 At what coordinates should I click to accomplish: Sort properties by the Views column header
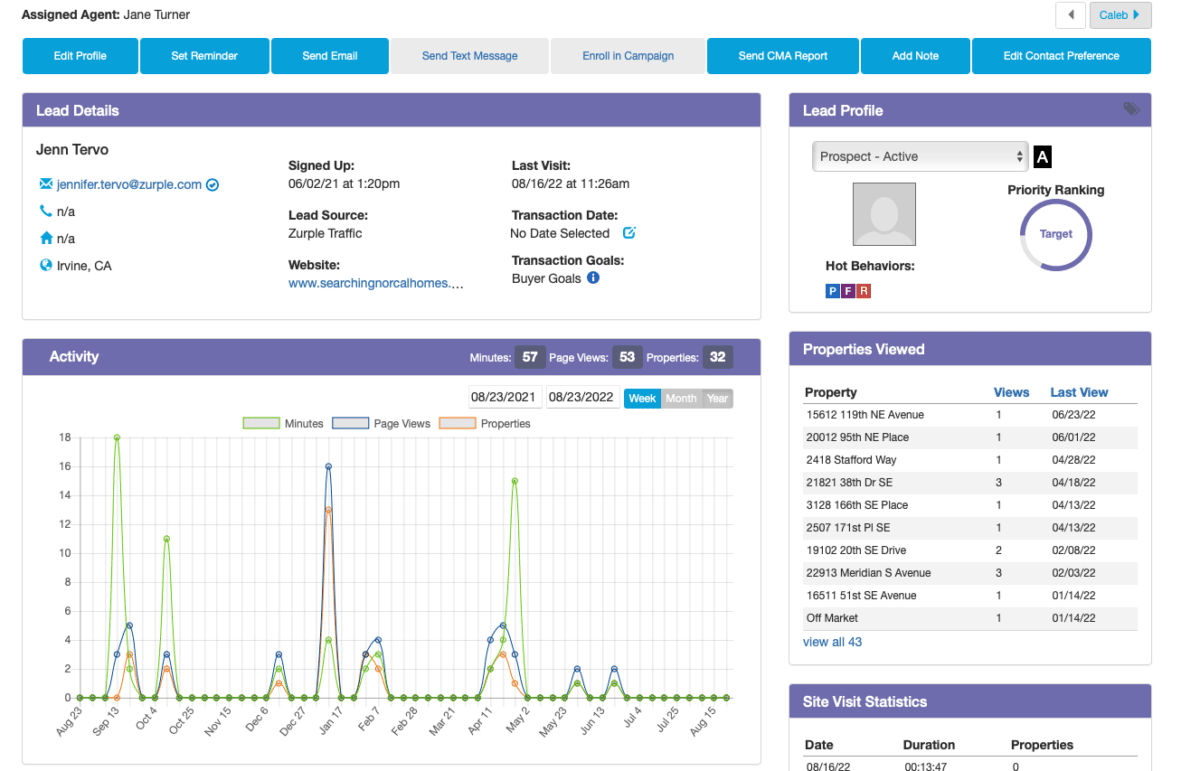click(1011, 392)
